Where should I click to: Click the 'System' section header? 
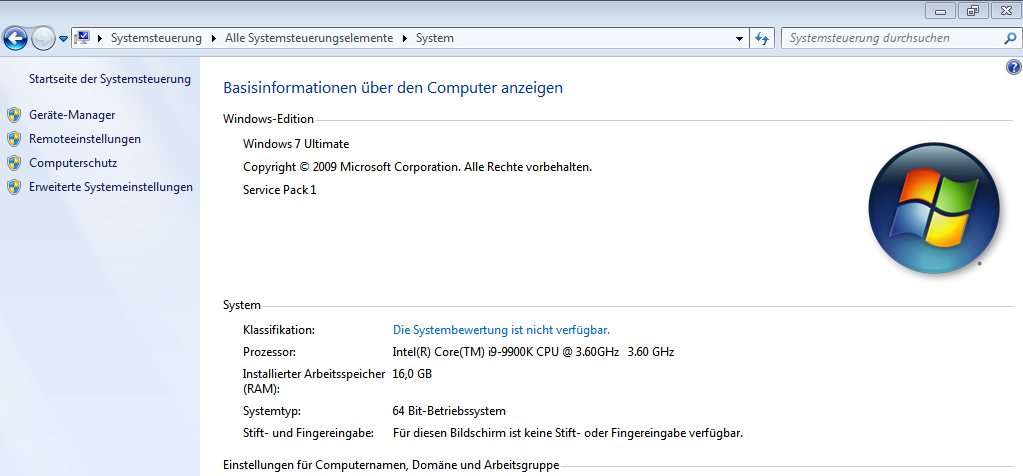pyautogui.click(x=242, y=305)
